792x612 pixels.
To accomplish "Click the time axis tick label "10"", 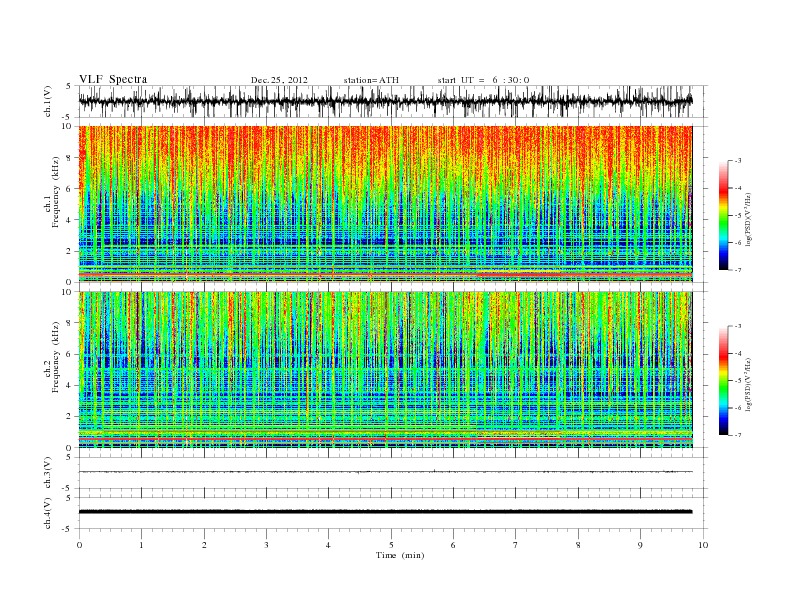I will tap(703, 545).
